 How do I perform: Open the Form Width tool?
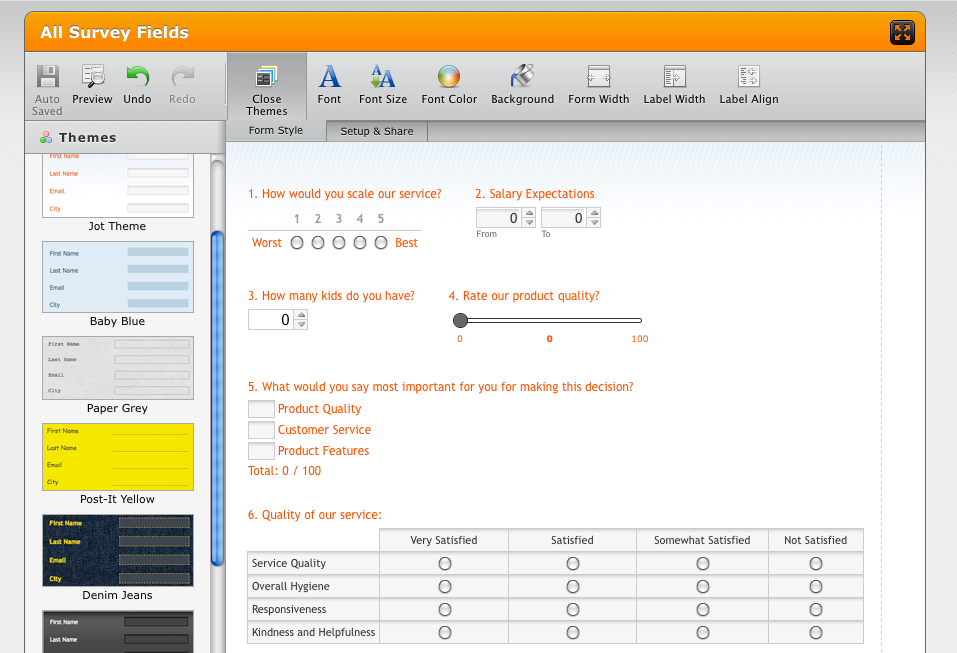pos(598,84)
